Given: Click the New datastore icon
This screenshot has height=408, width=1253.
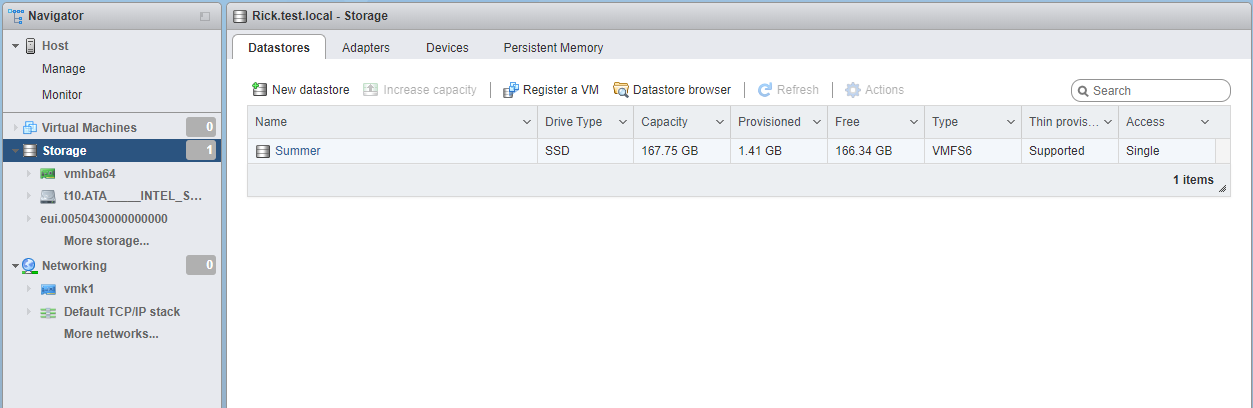Looking at the screenshot, I should pos(260,90).
